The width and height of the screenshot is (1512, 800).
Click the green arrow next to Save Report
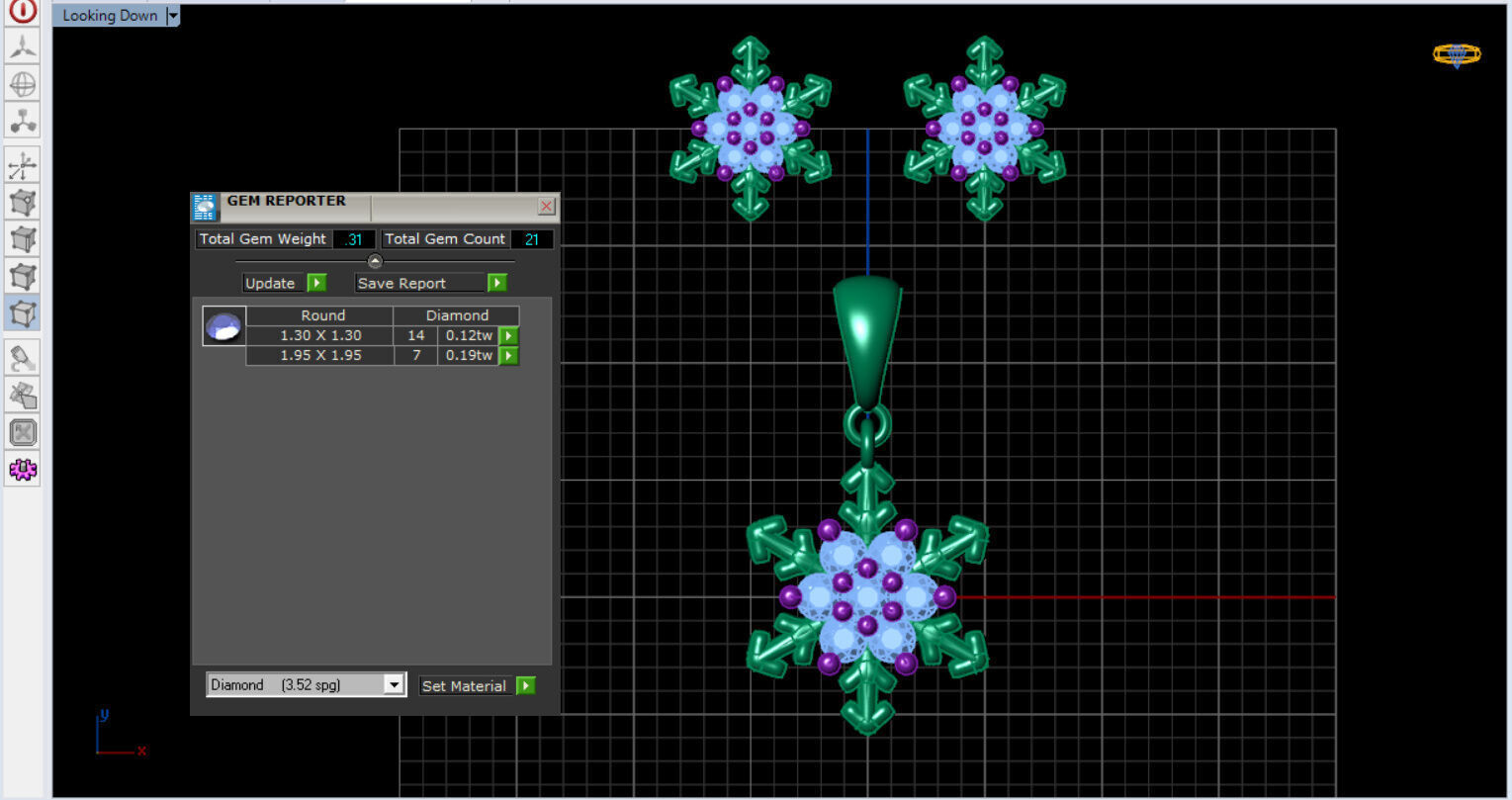point(496,283)
